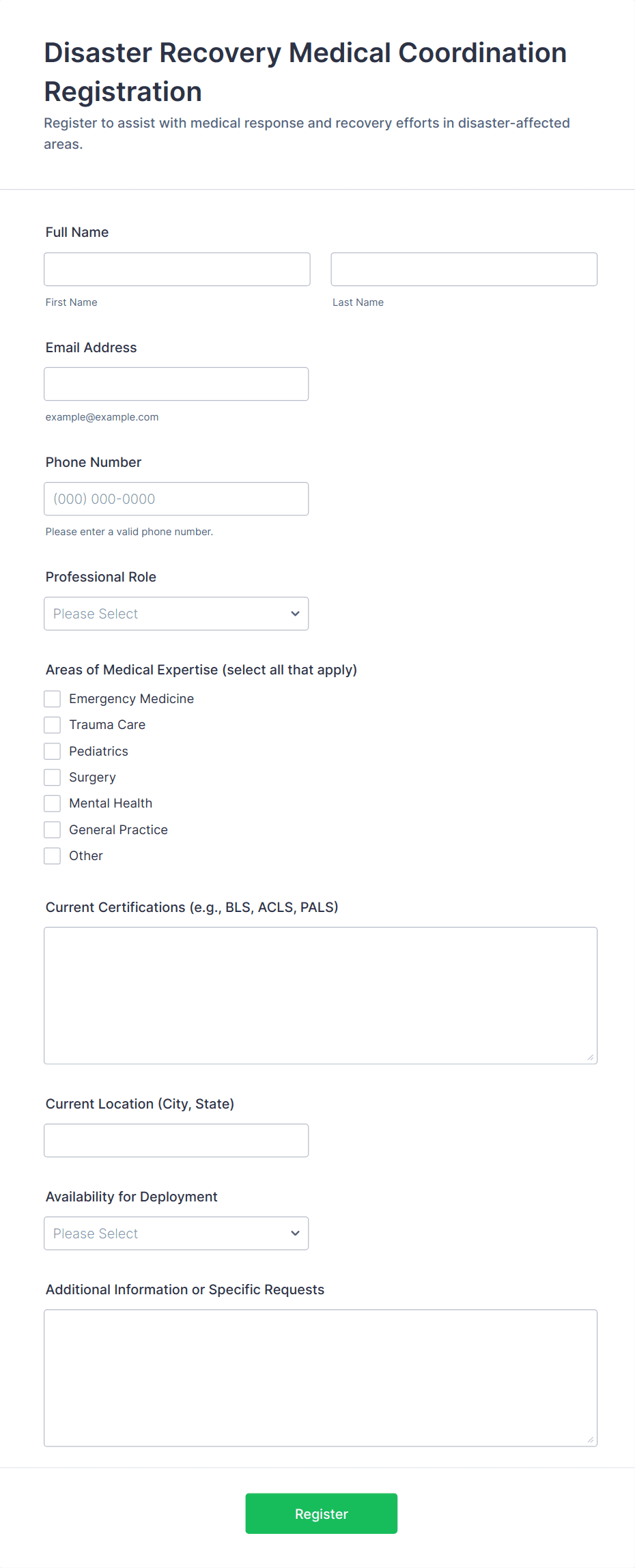Check the Emergency Medicine checkbox

coord(53,698)
